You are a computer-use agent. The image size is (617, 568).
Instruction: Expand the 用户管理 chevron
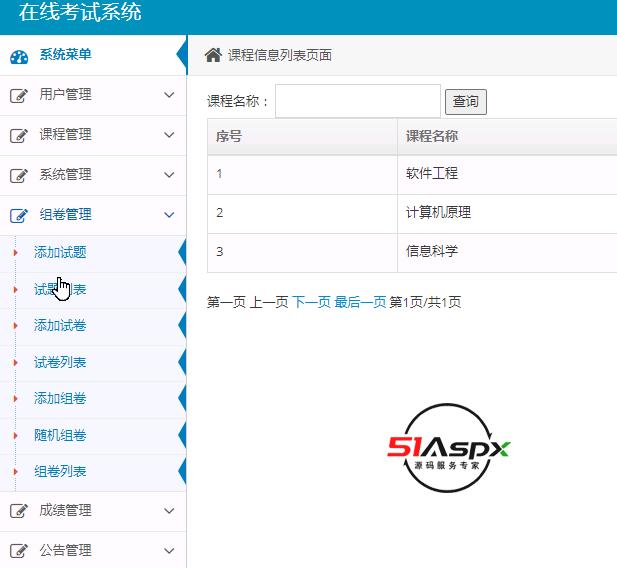click(x=169, y=95)
